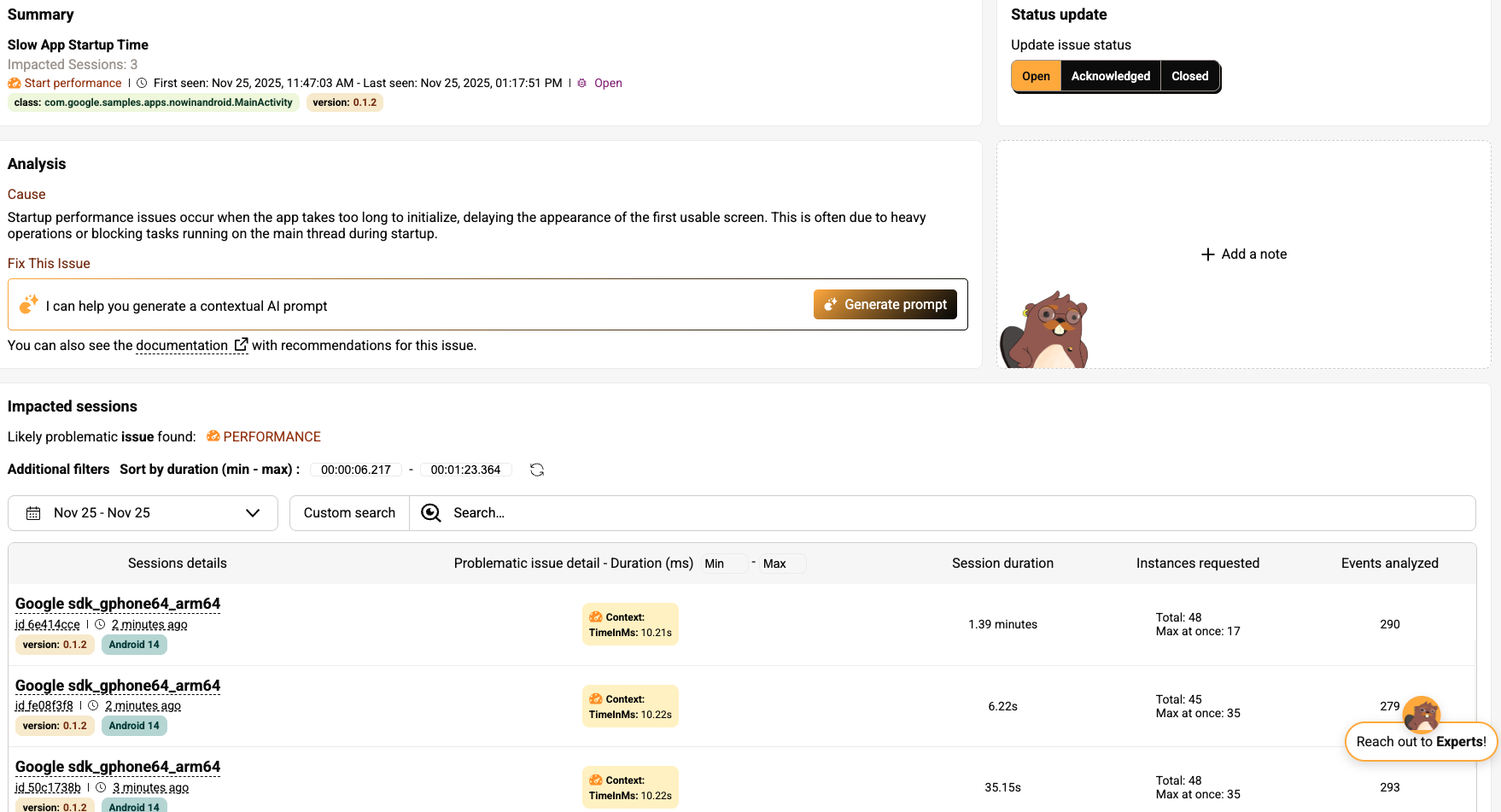Open documentation external link icon

point(241,345)
